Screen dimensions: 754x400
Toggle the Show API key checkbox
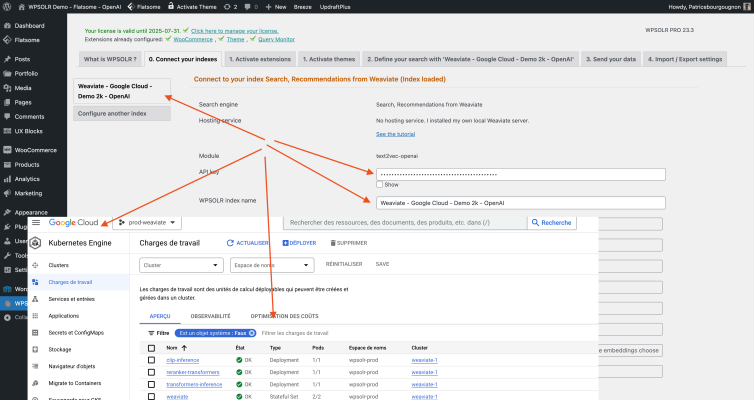[x=379, y=185]
